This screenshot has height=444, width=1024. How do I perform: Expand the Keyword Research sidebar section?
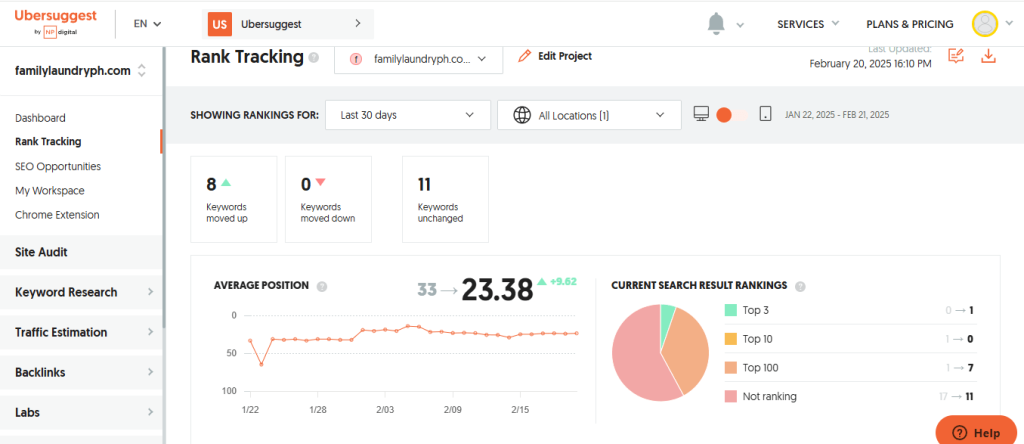(x=82, y=292)
